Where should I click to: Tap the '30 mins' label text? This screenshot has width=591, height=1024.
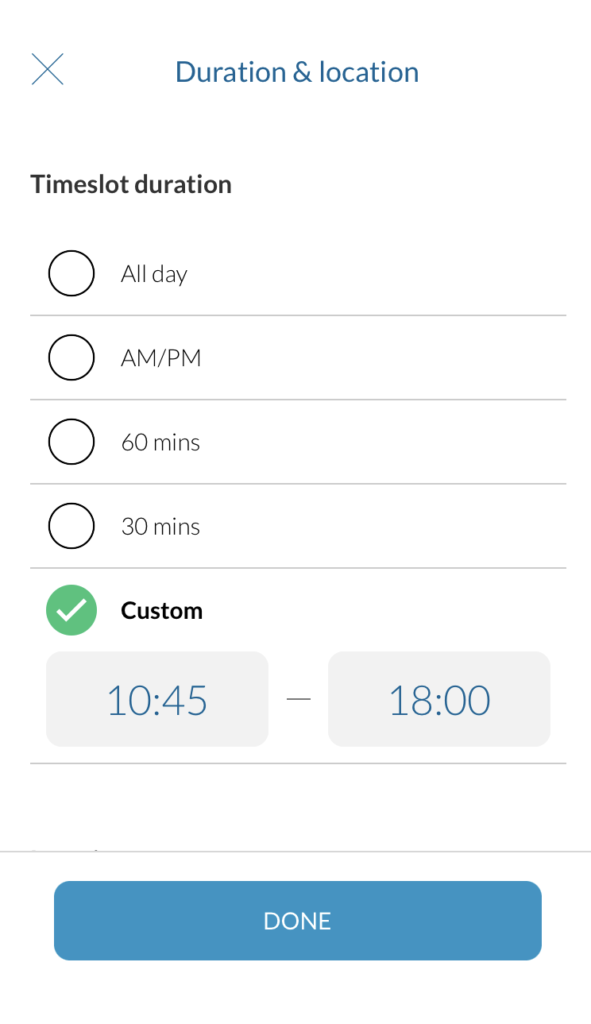coord(161,526)
